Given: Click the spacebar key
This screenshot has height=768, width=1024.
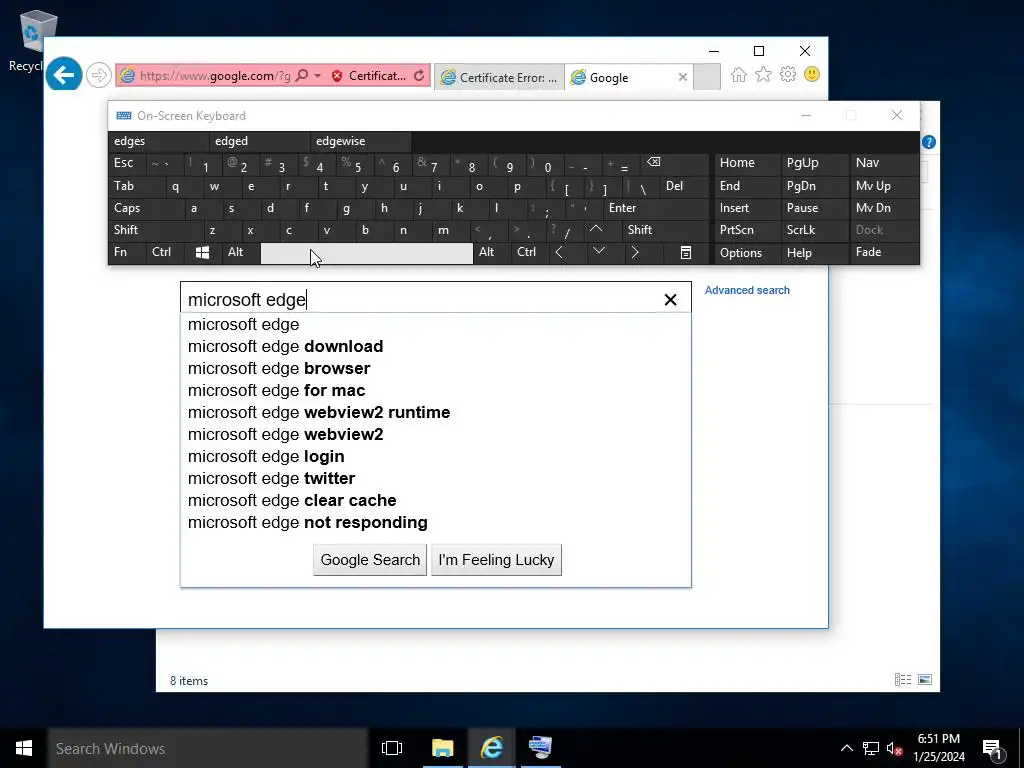Looking at the screenshot, I should [366, 253].
